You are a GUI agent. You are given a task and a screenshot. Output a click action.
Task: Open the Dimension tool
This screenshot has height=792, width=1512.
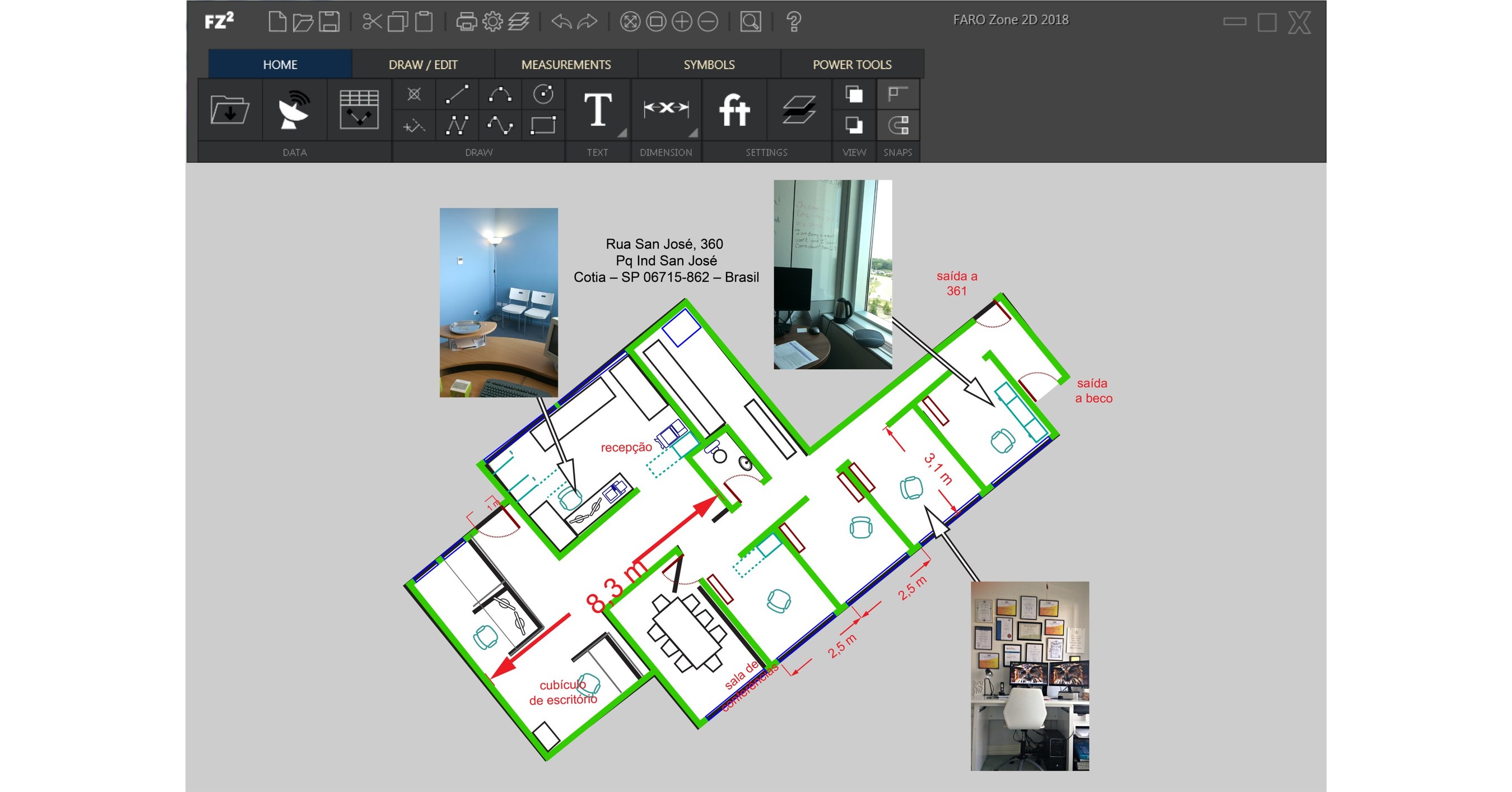[665, 109]
